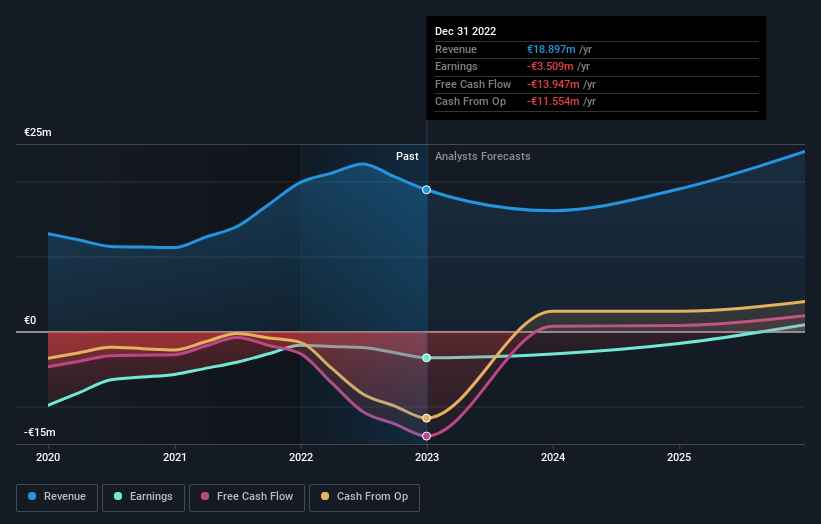This screenshot has width=821, height=524.
Task: Click the -€3.509m earnings value
Action: (550, 66)
